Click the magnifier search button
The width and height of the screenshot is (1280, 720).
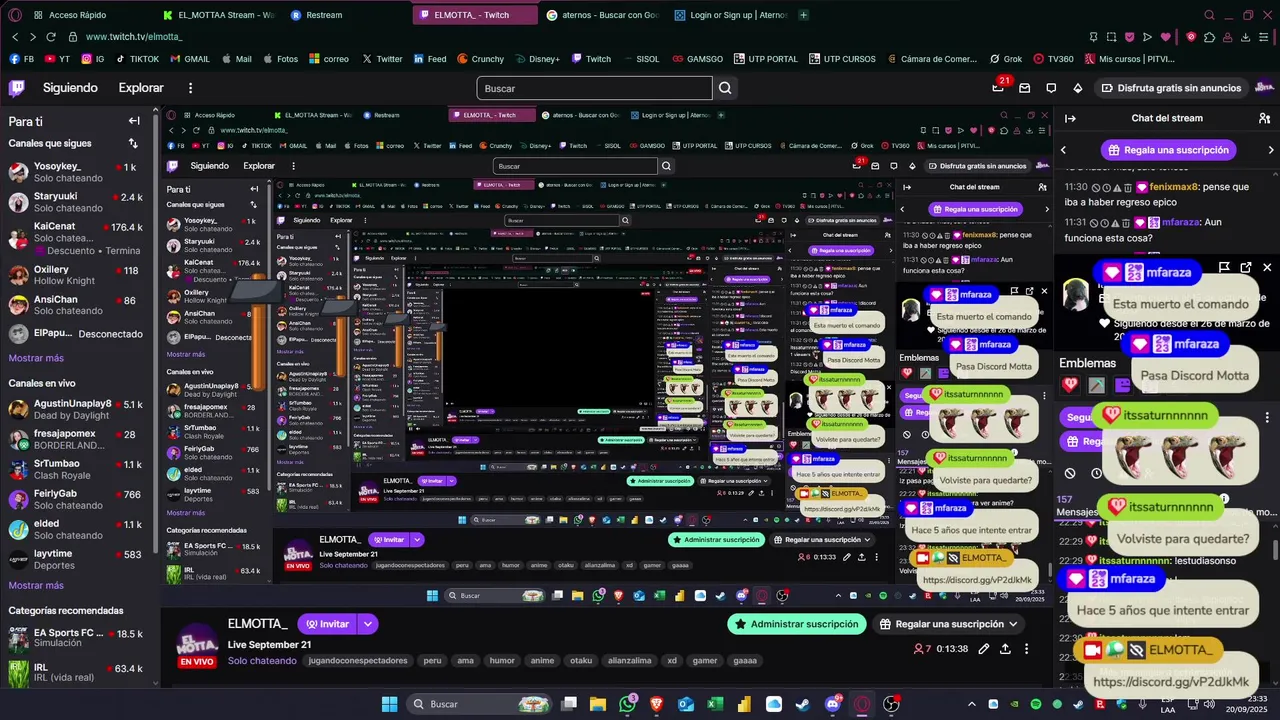725,88
